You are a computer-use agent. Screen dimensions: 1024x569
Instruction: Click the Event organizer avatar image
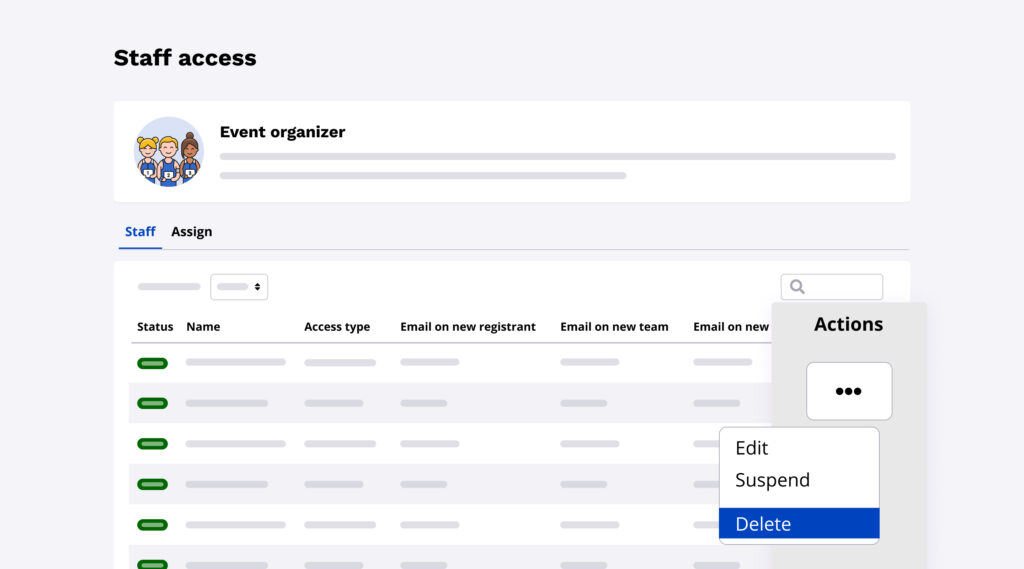pos(169,151)
